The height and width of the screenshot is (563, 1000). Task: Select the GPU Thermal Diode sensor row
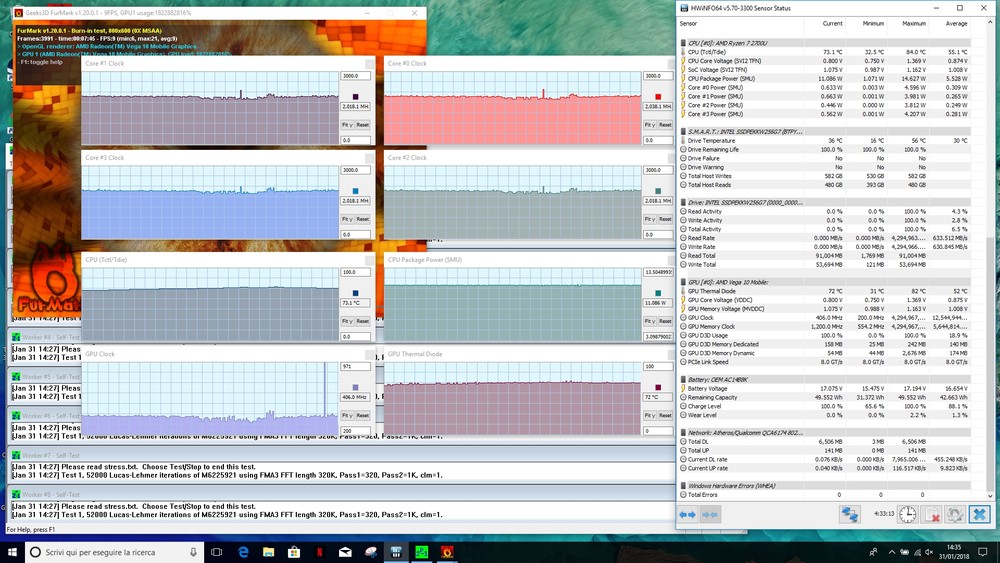click(826, 291)
